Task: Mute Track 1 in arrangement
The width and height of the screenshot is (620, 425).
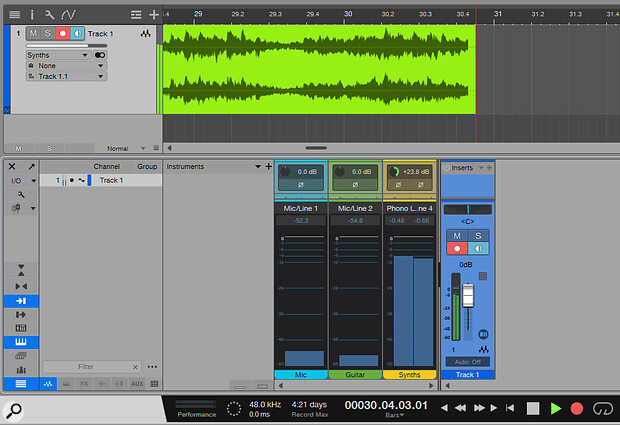Action: click(x=33, y=34)
